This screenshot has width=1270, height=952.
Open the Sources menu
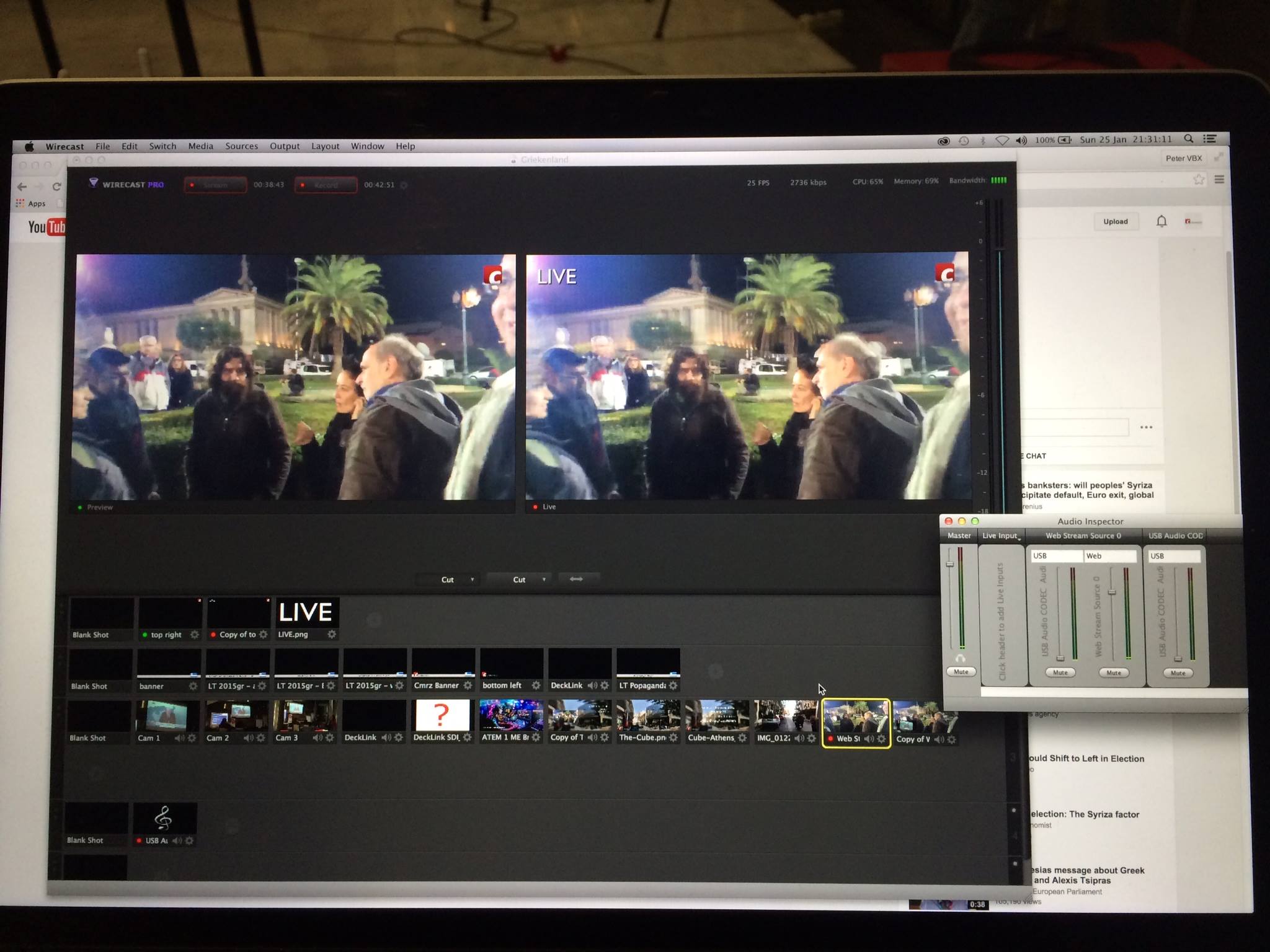241,146
